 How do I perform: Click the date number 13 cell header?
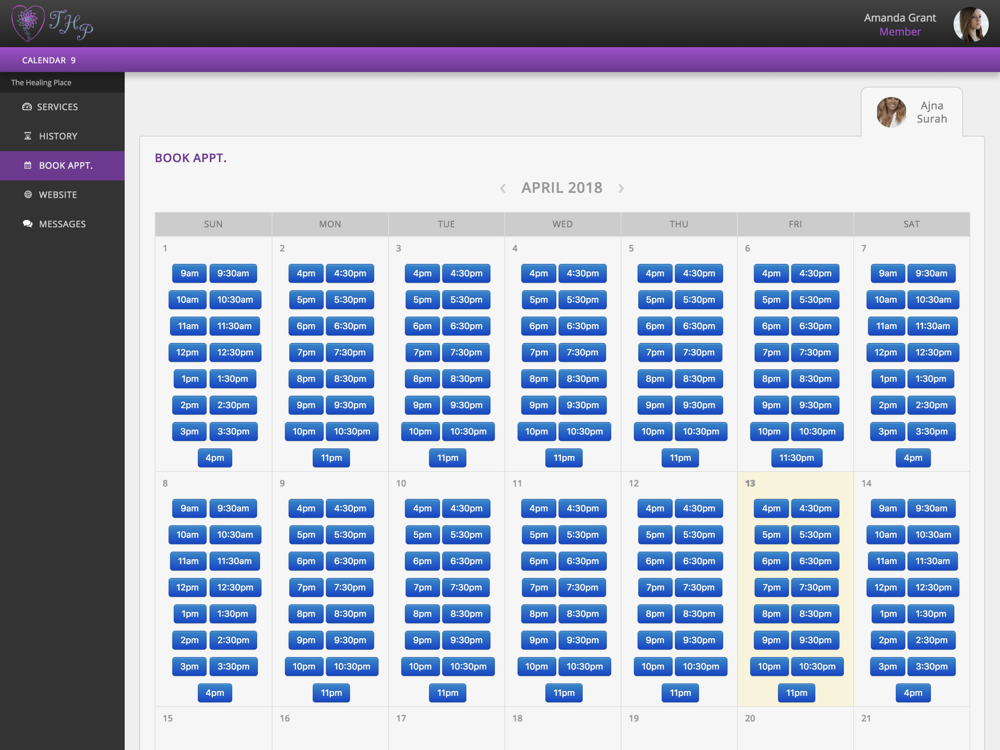pos(750,483)
